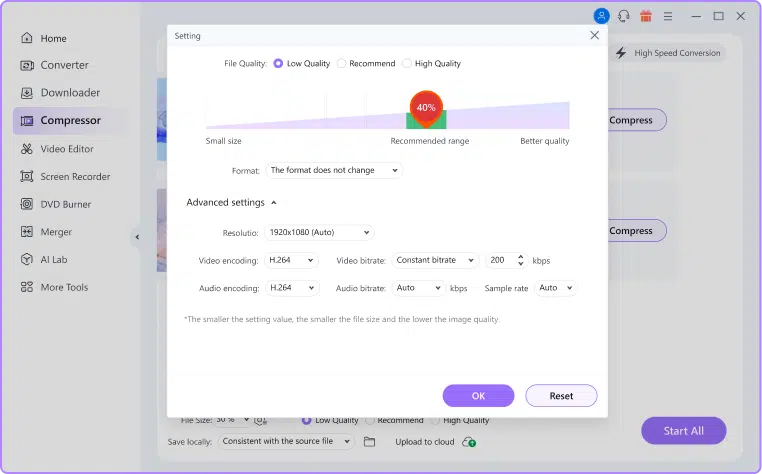This screenshot has width=762, height=474.
Task: Click the user account avatar icon
Action: coord(601,16)
